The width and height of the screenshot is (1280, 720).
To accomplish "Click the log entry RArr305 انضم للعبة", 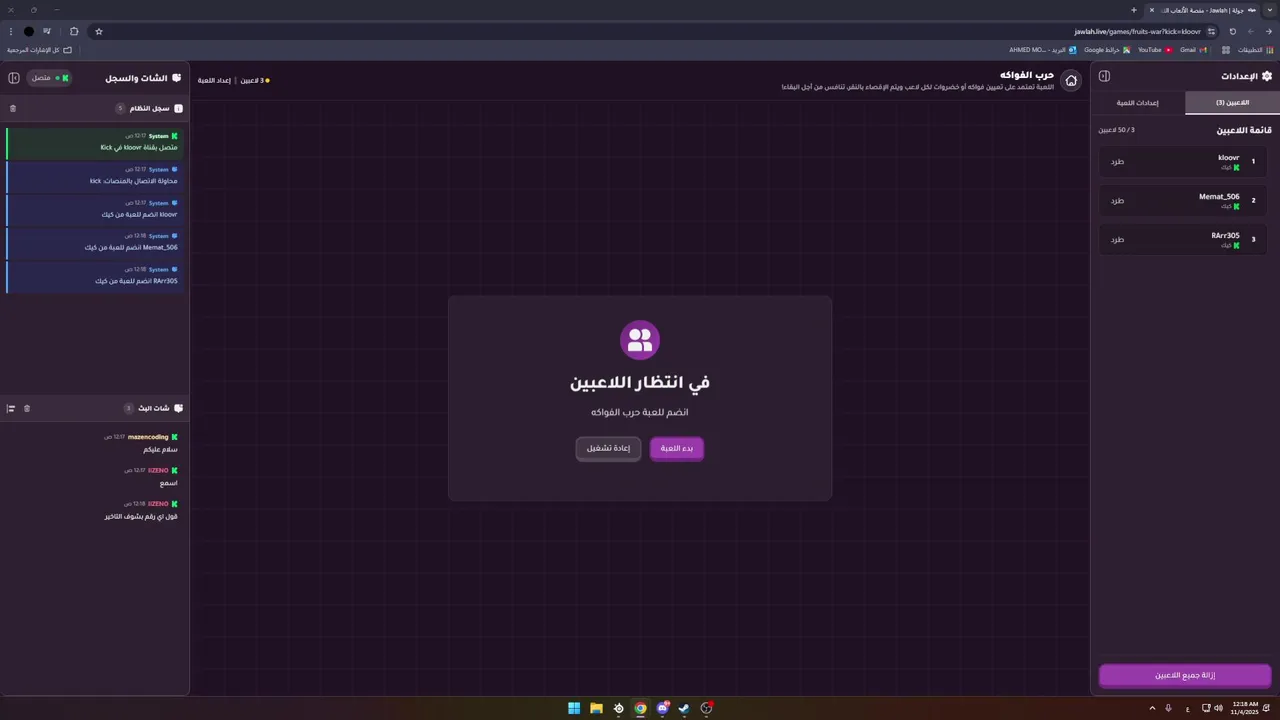I will pyautogui.click(x=94, y=275).
